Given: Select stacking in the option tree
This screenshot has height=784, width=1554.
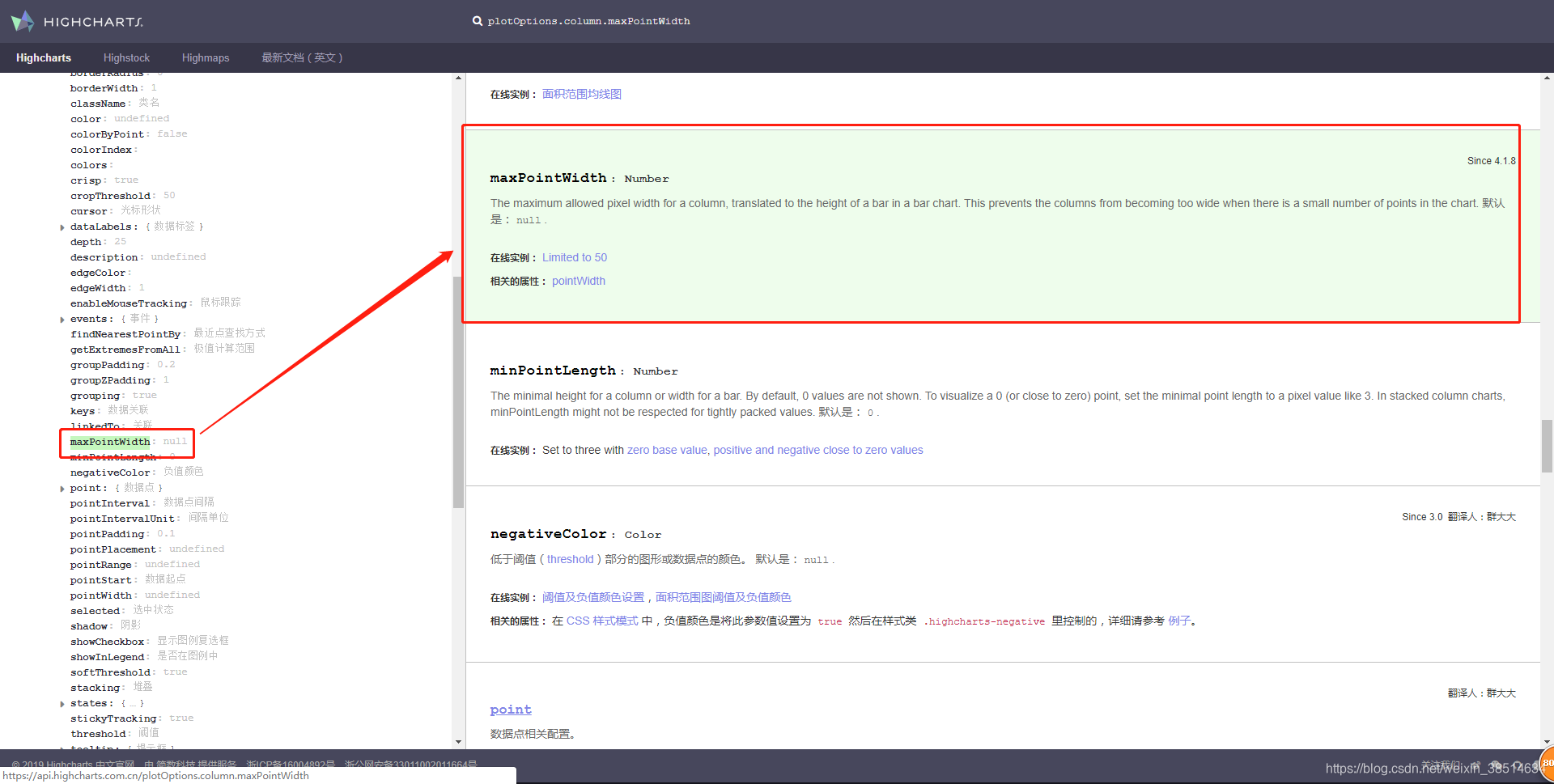Looking at the screenshot, I should click(95, 688).
